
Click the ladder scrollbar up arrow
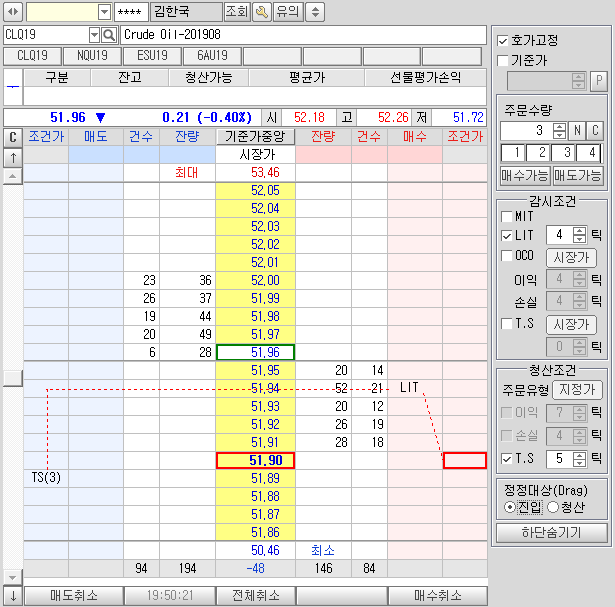[x=13, y=176]
